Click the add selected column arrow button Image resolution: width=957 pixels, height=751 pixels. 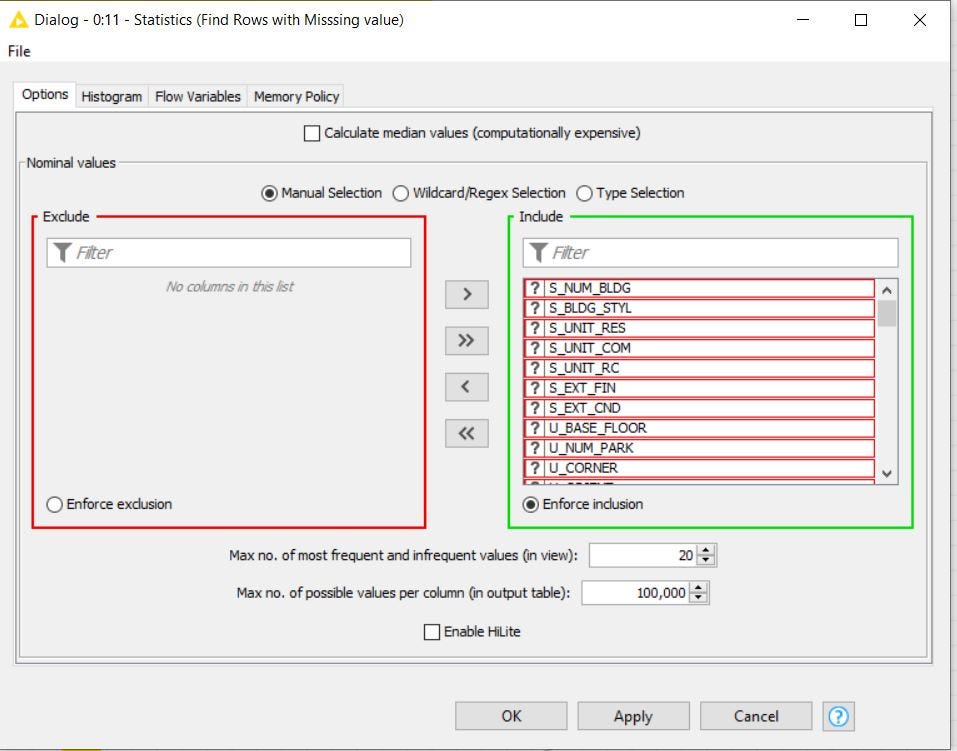(x=467, y=294)
